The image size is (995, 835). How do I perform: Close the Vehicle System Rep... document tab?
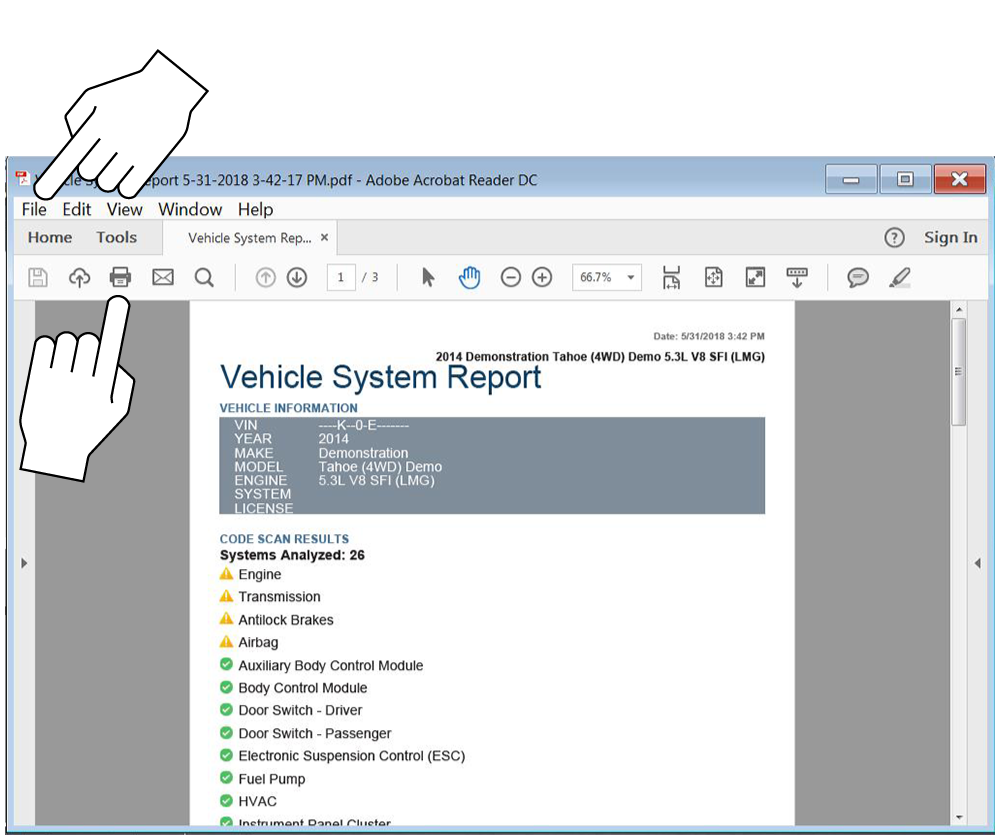coord(325,238)
